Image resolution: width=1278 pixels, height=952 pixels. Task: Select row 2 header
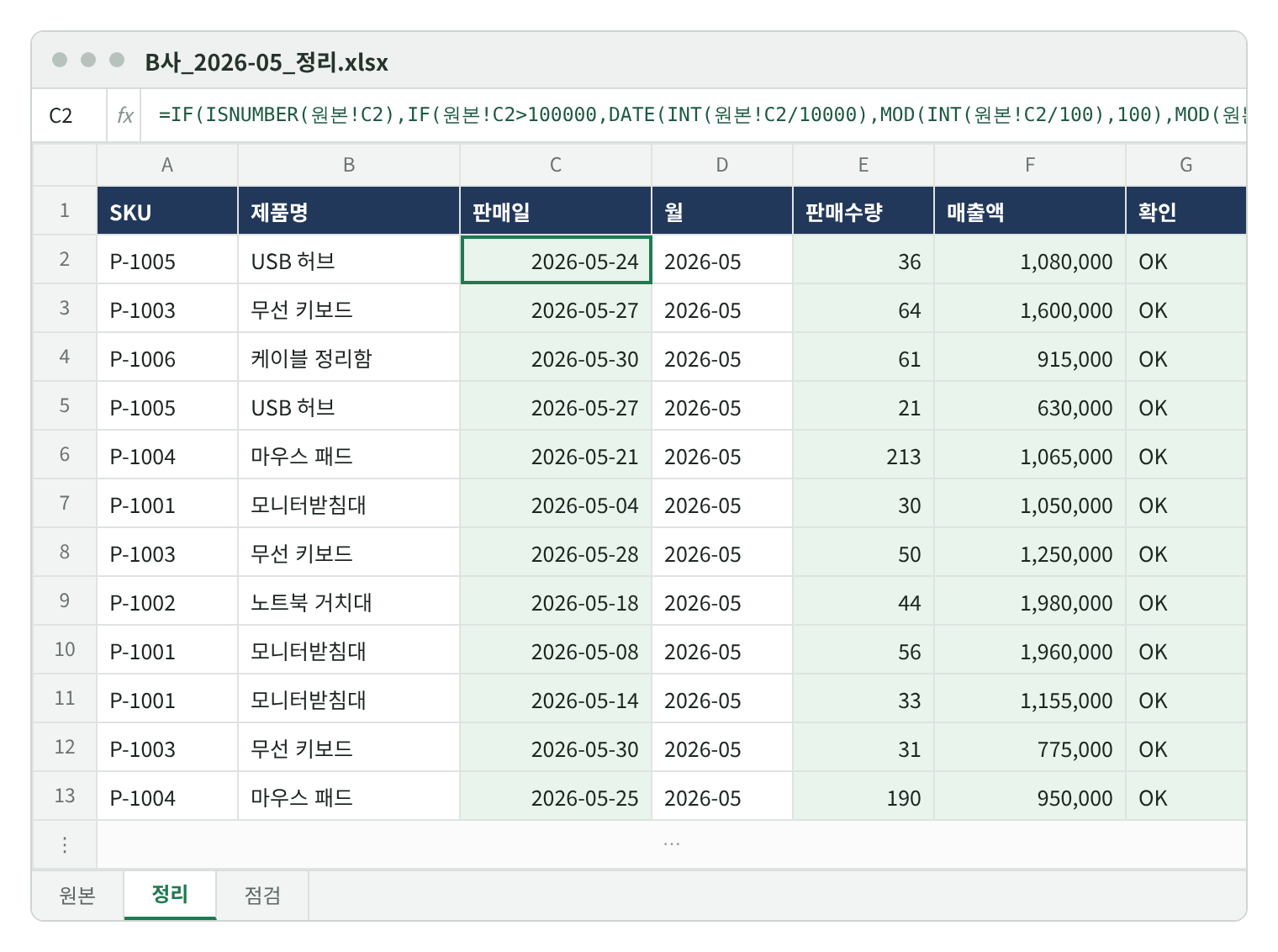click(x=65, y=259)
